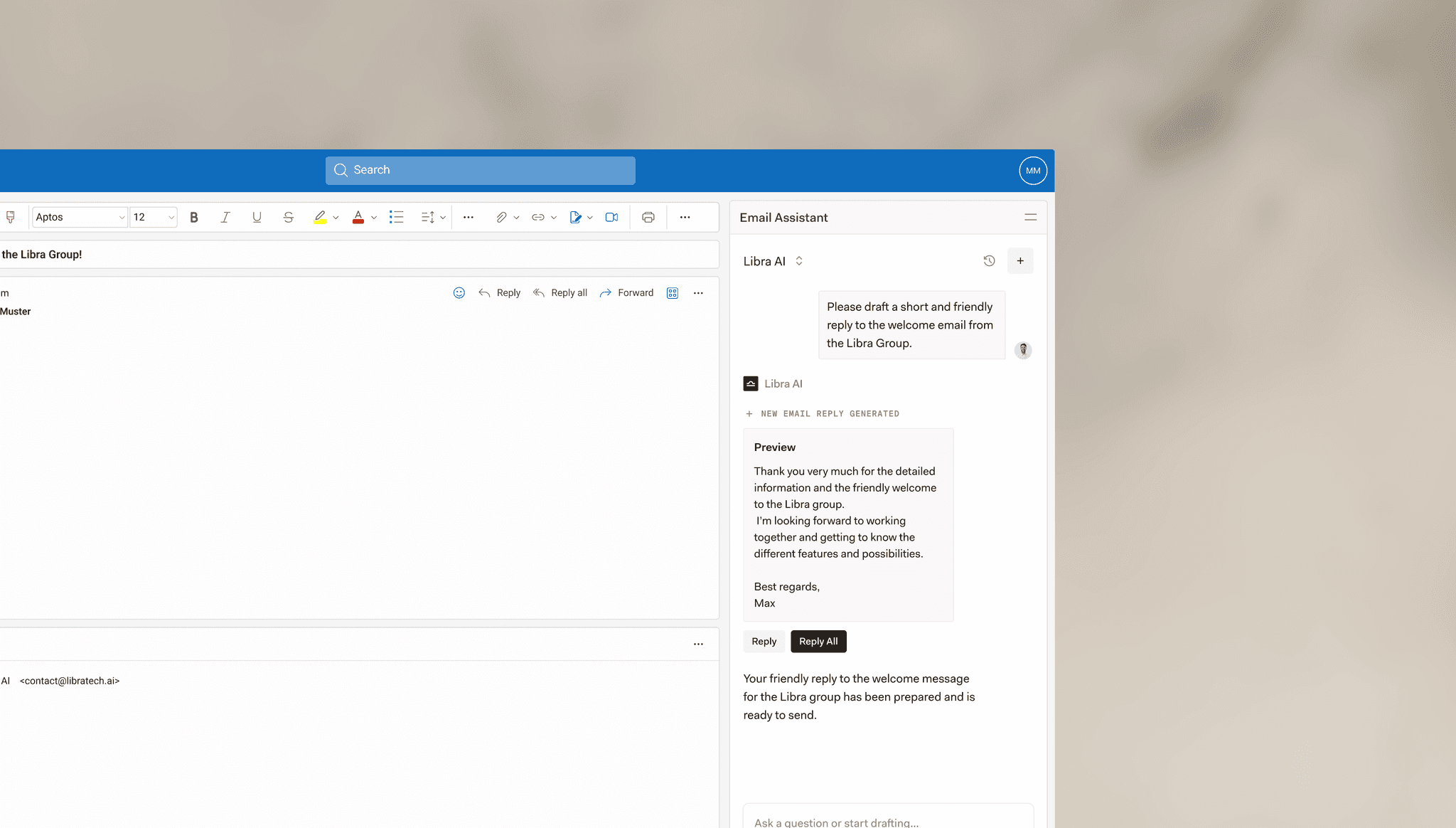Insert a link
The width and height of the screenshot is (1456, 828).
(538, 218)
